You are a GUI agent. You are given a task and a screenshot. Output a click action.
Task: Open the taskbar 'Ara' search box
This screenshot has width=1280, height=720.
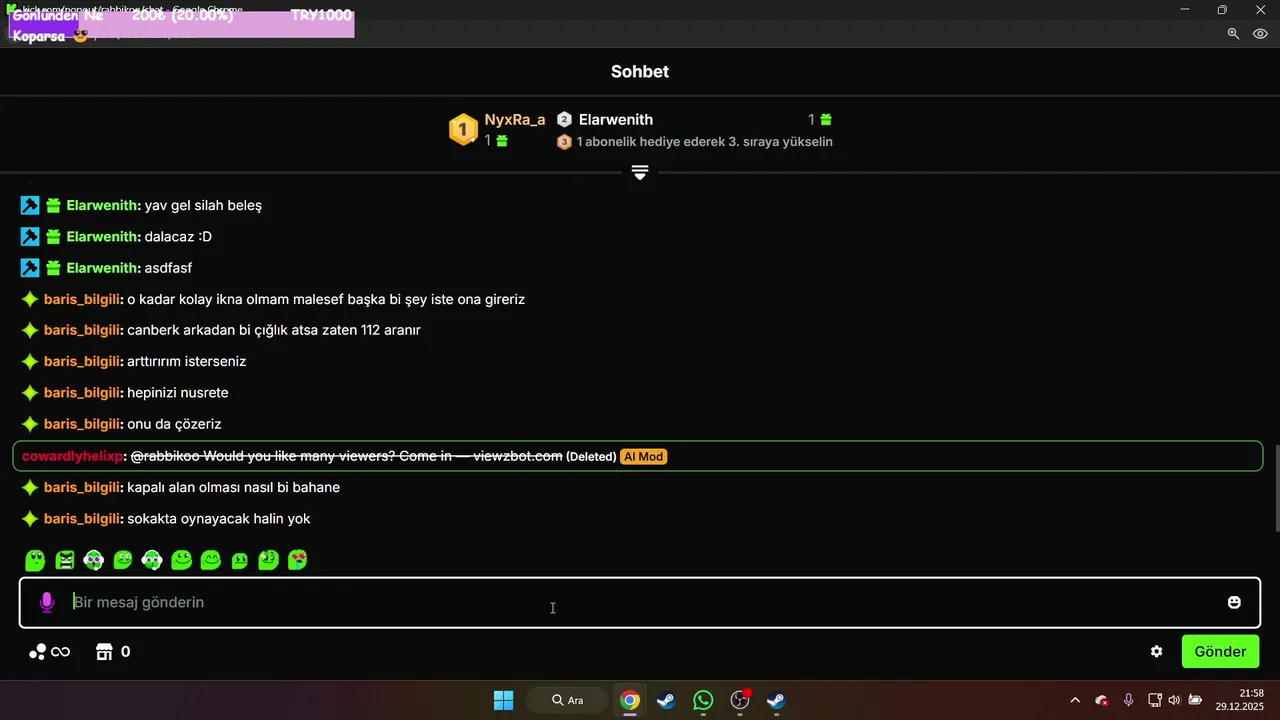tap(566, 700)
